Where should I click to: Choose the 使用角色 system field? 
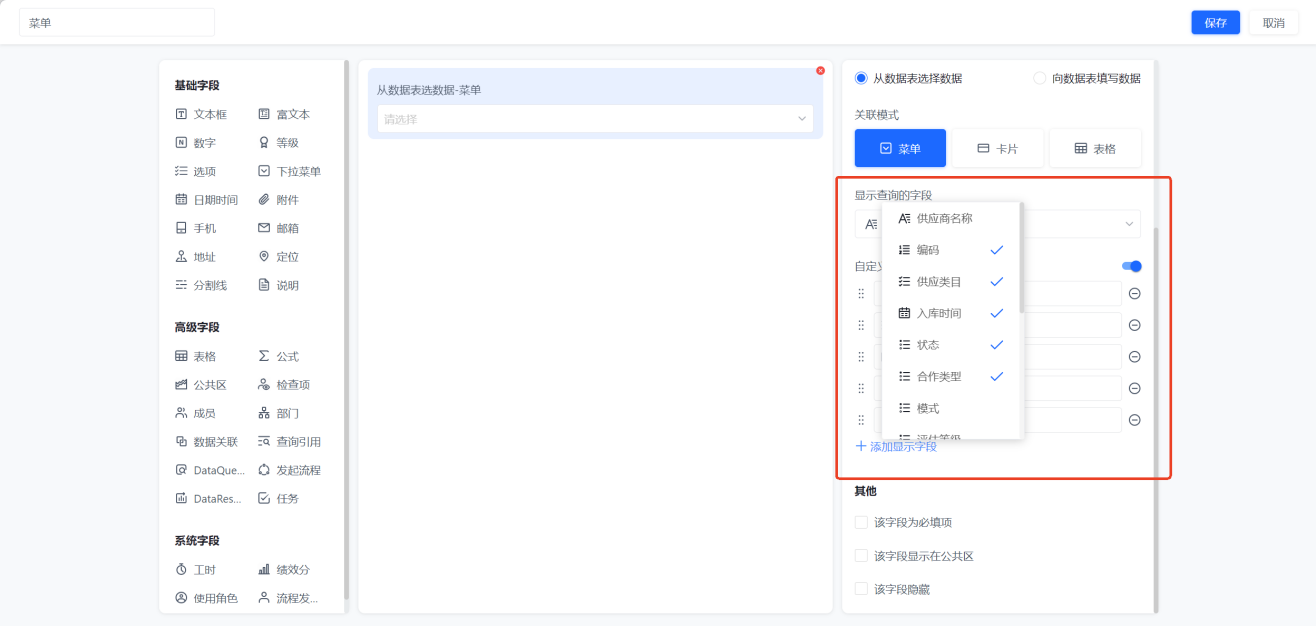click(x=206, y=598)
